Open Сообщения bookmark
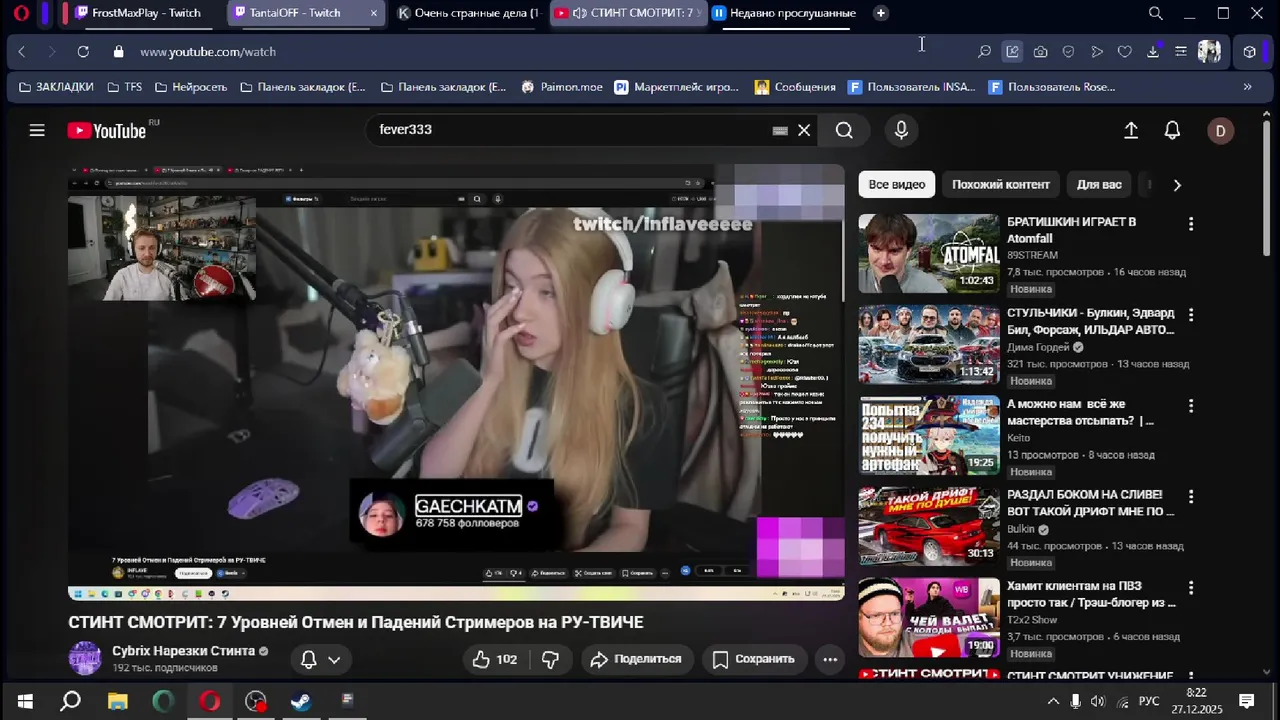 point(795,87)
